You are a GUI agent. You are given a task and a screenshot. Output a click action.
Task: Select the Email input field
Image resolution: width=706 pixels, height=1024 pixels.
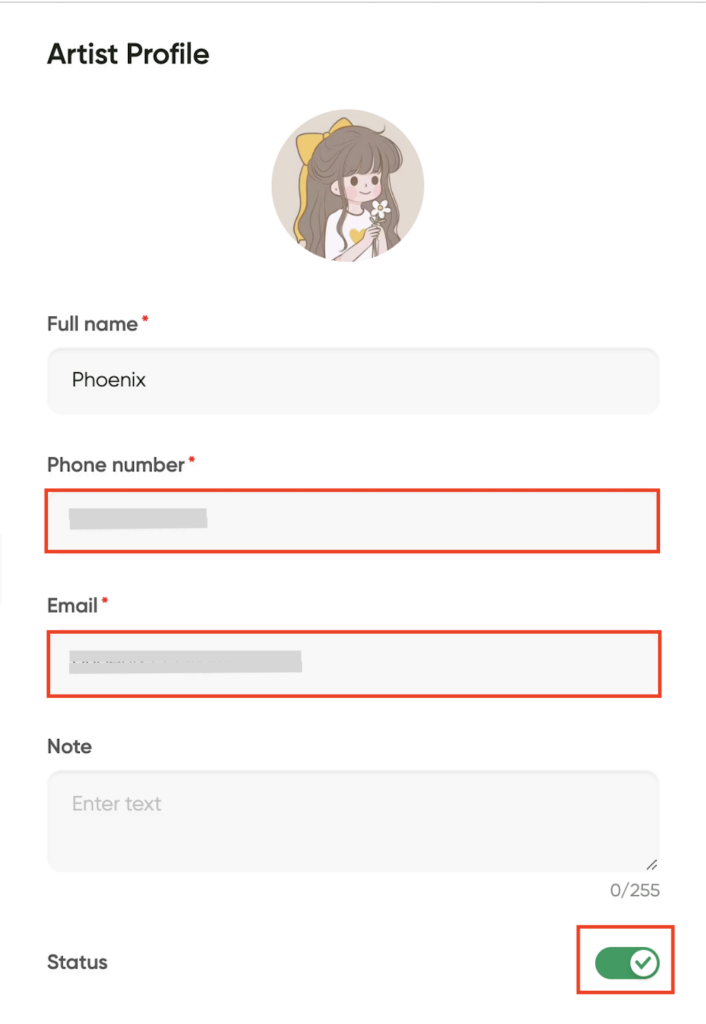(354, 664)
